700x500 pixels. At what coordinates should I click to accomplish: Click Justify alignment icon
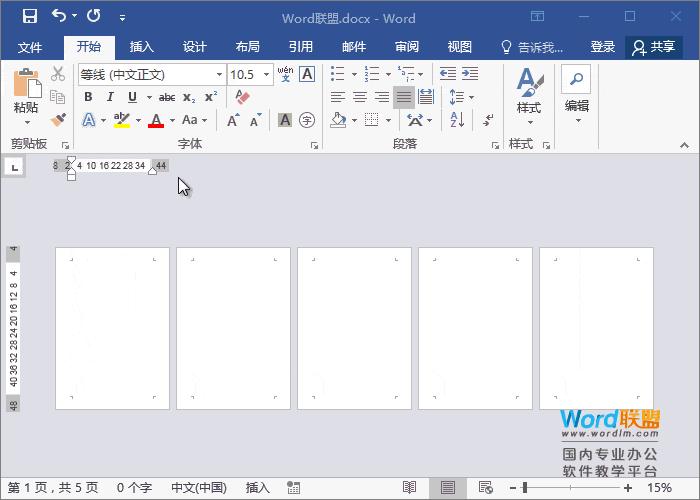pyautogui.click(x=404, y=97)
